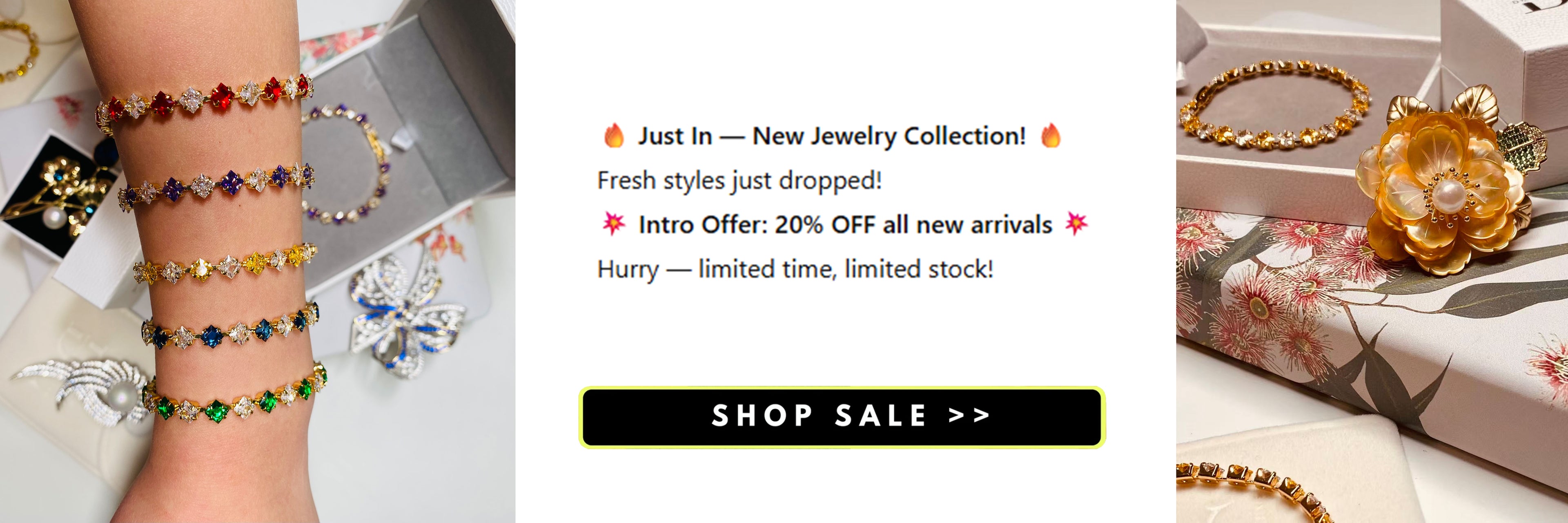Viewport: 1568px width, 523px height.
Task: Click the fire emoji before "Just In"
Action: [x=614, y=136]
